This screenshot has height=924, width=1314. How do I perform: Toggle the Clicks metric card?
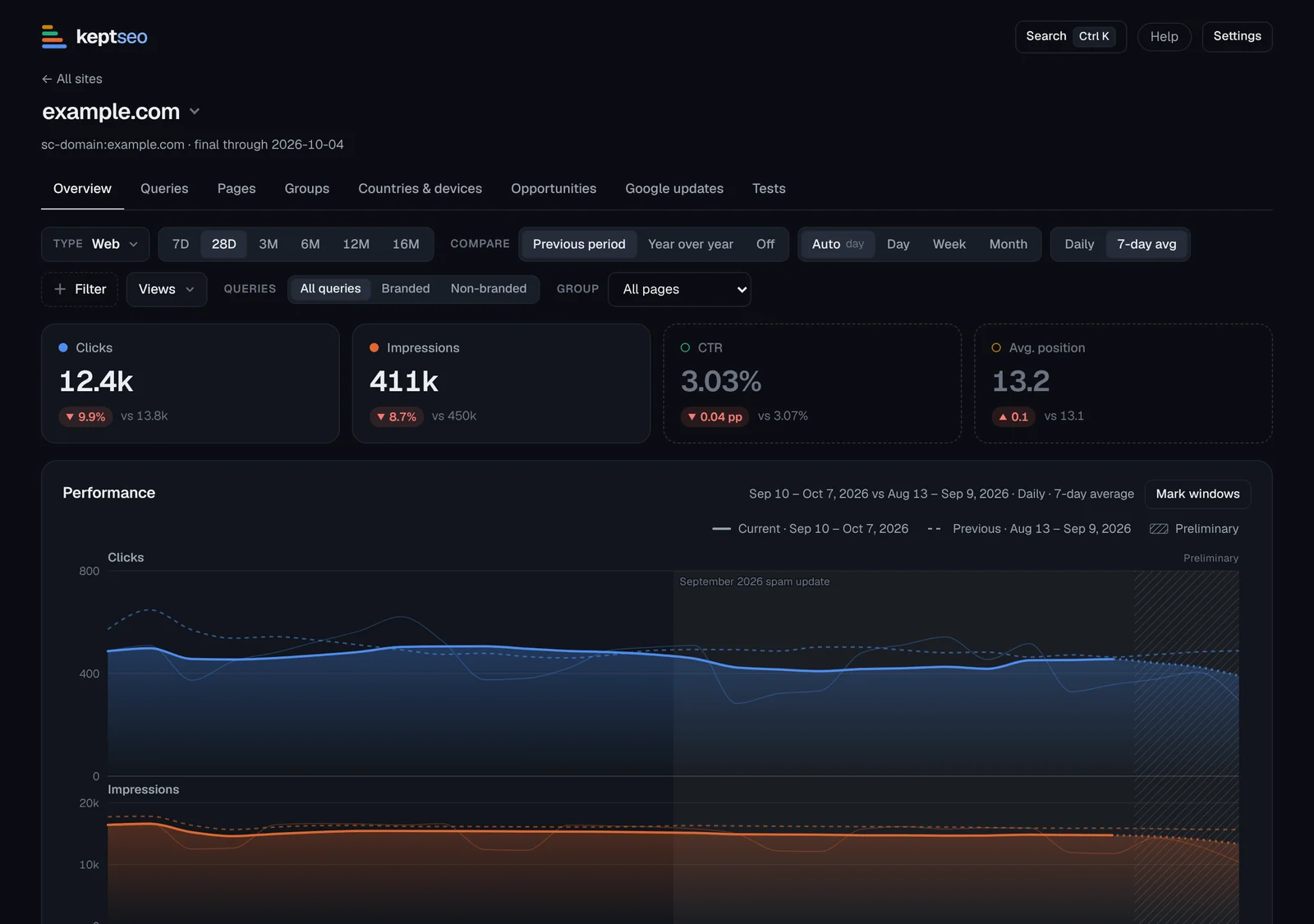click(191, 384)
